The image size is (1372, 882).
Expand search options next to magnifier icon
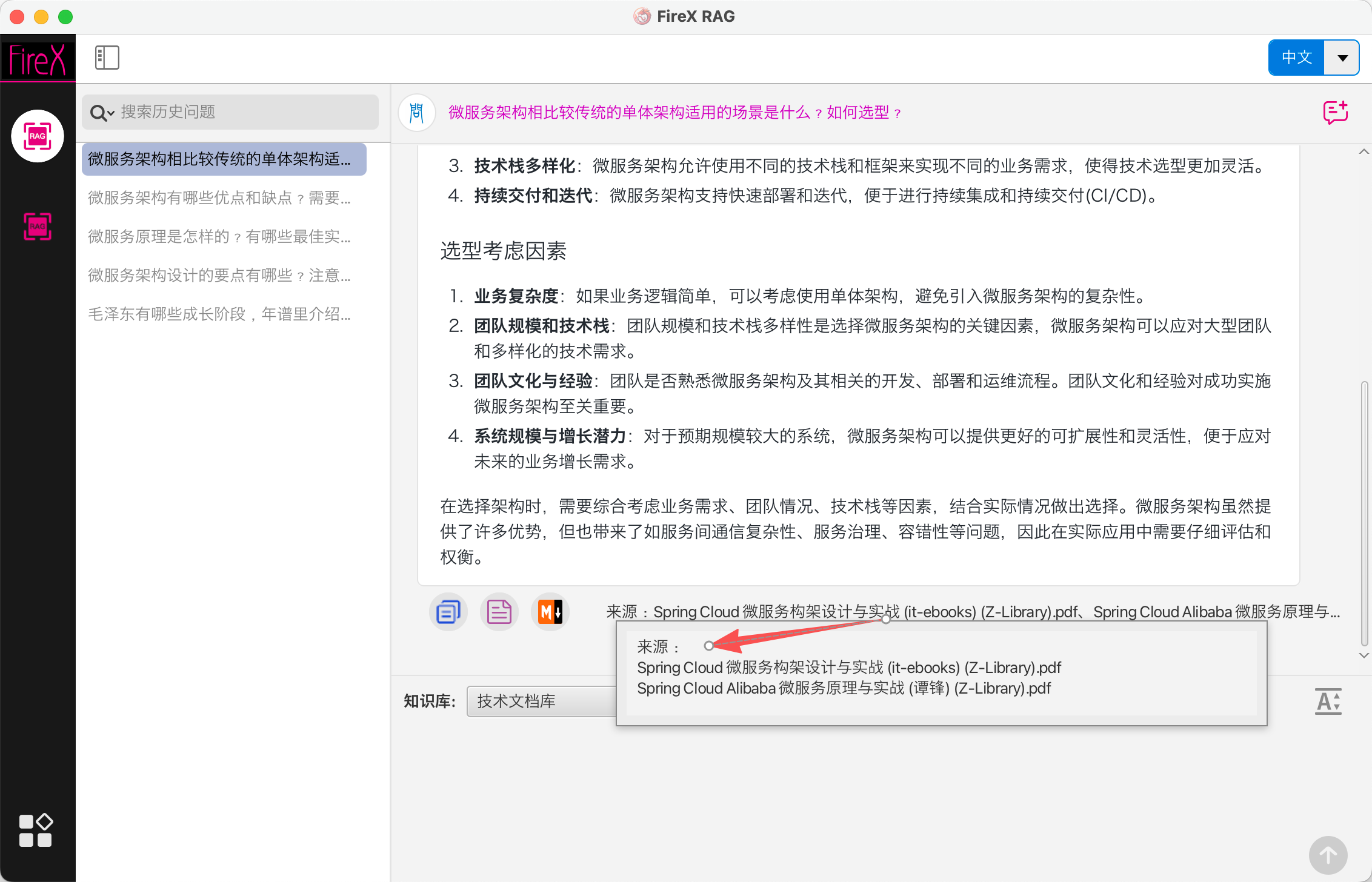tap(111, 113)
